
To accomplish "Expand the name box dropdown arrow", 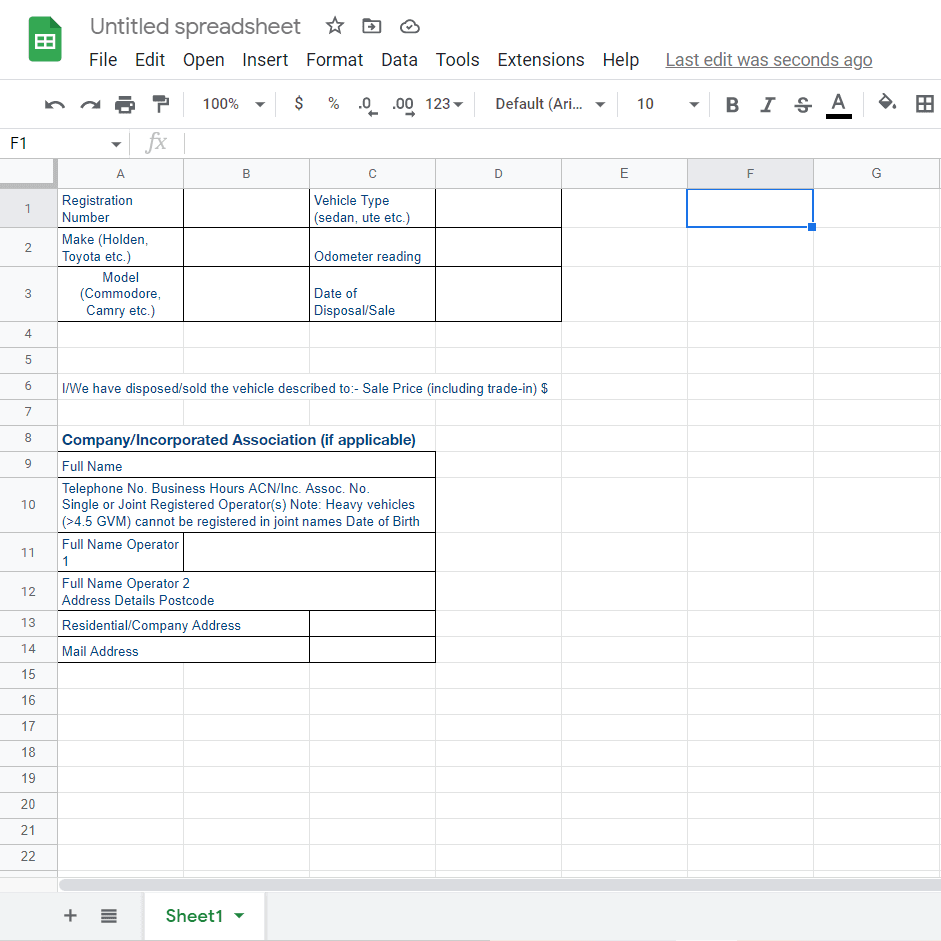I will click(x=116, y=144).
